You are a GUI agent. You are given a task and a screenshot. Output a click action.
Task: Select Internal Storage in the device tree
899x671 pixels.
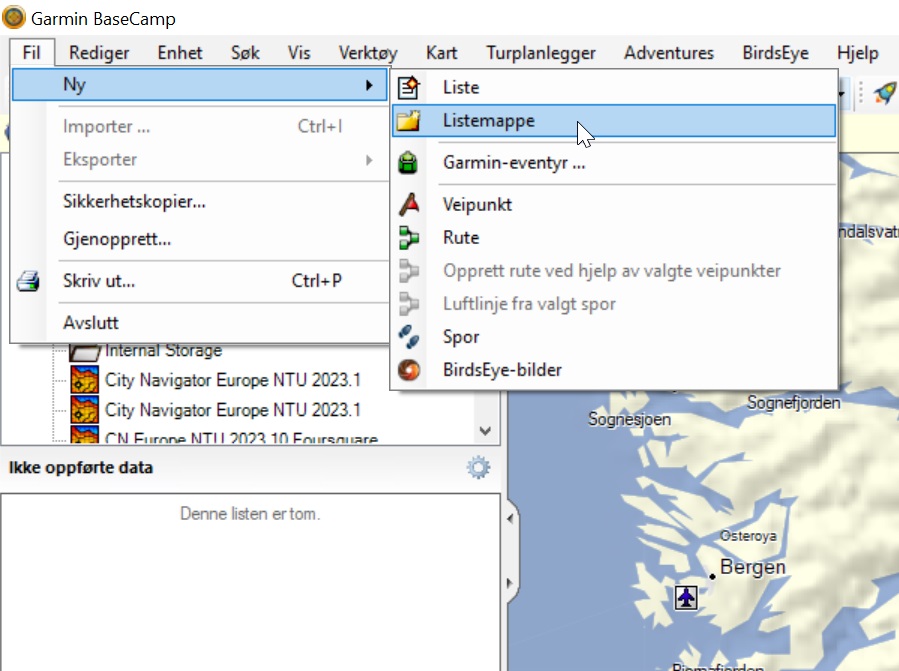click(x=163, y=351)
